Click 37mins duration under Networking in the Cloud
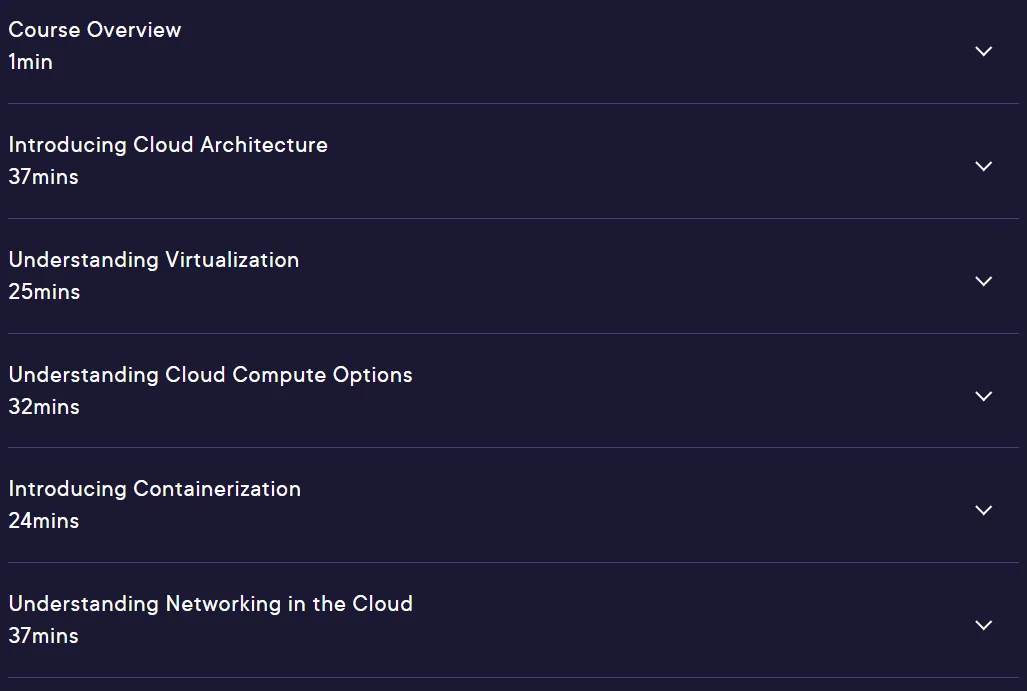Screen dimensions: 1027x691 click(43, 636)
